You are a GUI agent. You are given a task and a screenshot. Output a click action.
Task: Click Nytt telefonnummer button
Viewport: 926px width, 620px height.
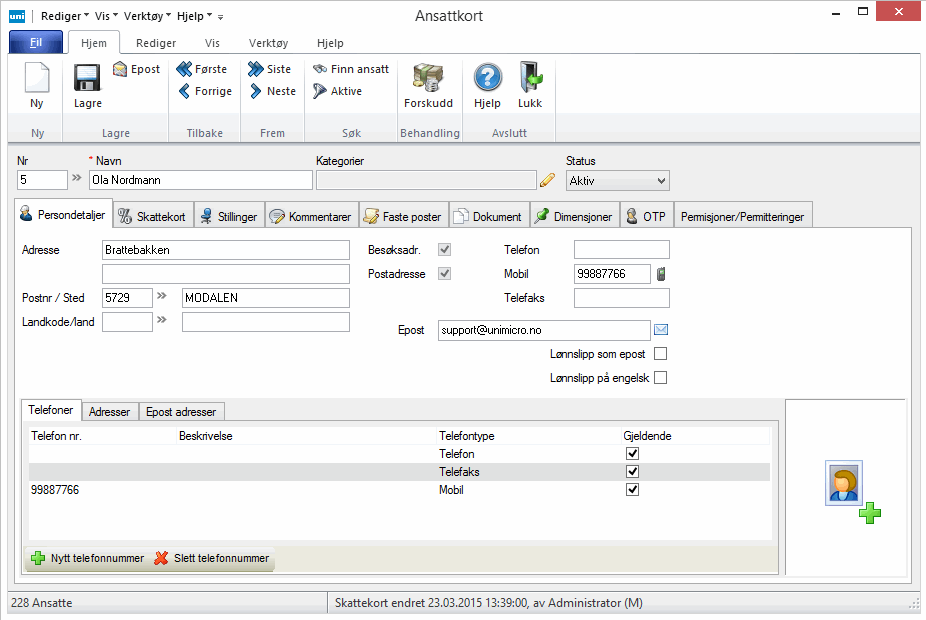pyautogui.click(x=87, y=558)
